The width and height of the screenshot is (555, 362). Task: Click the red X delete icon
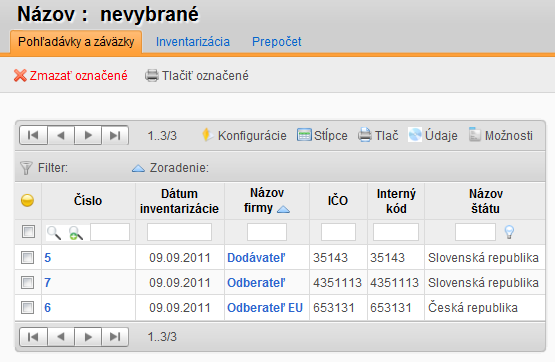[x=20, y=76]
